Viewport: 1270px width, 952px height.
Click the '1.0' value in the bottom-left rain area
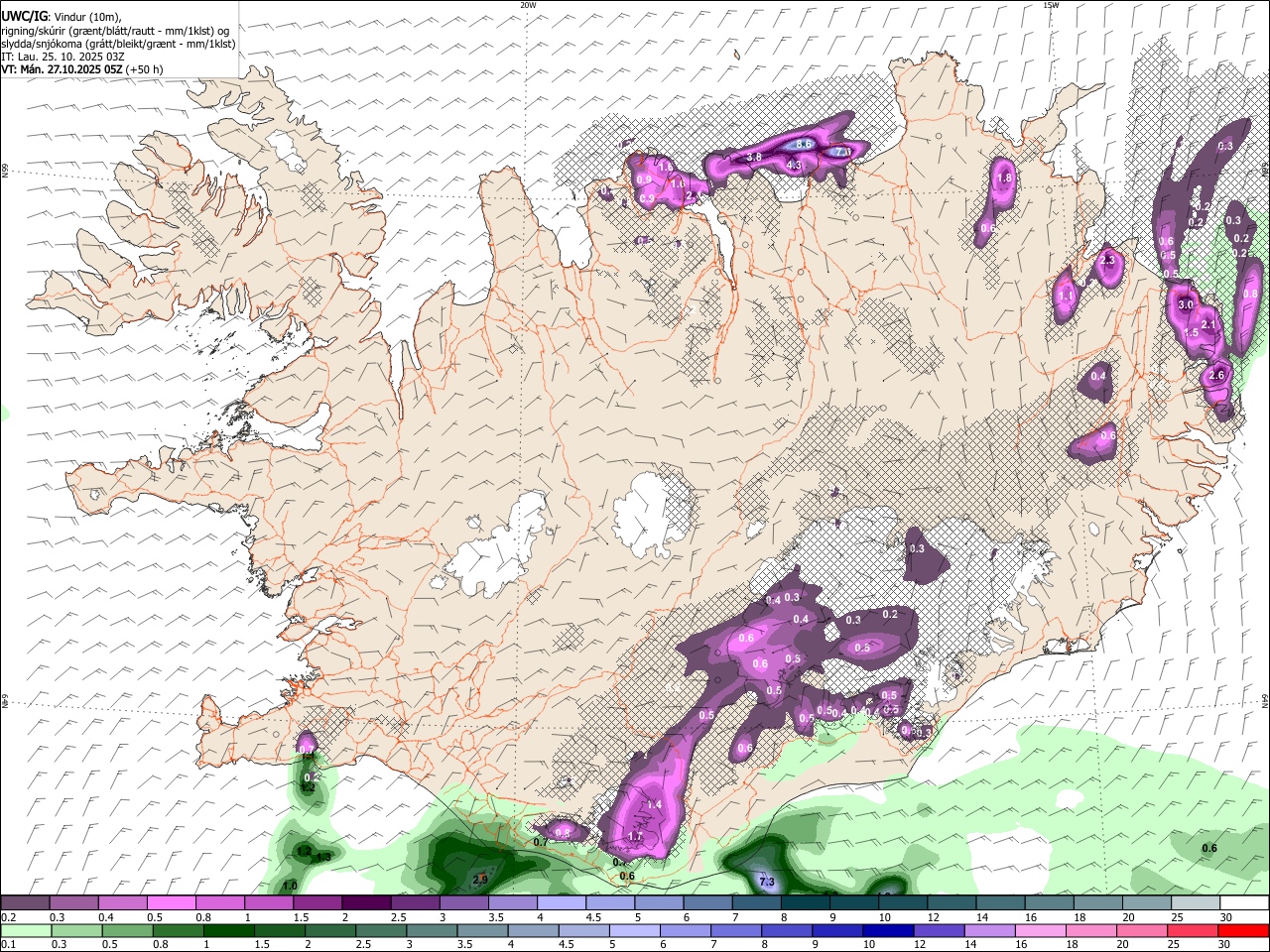tap(290, 887)
